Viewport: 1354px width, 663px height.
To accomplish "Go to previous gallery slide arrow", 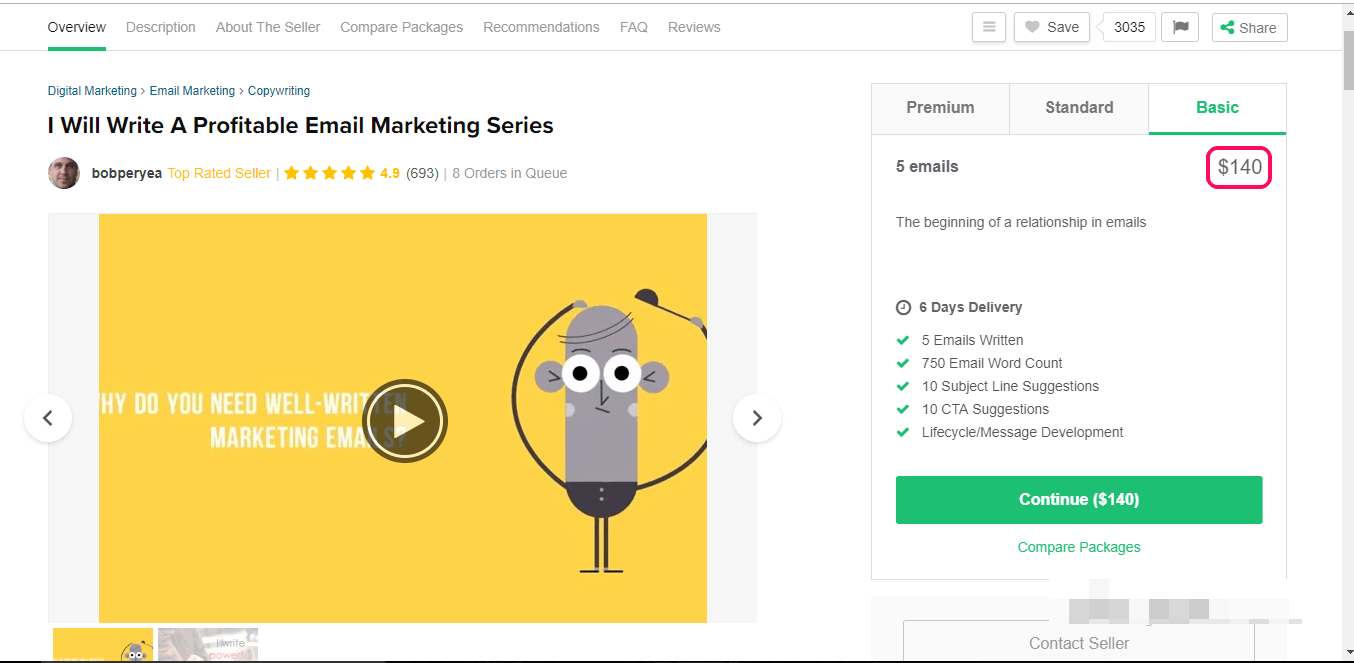I will click(48, 418).
